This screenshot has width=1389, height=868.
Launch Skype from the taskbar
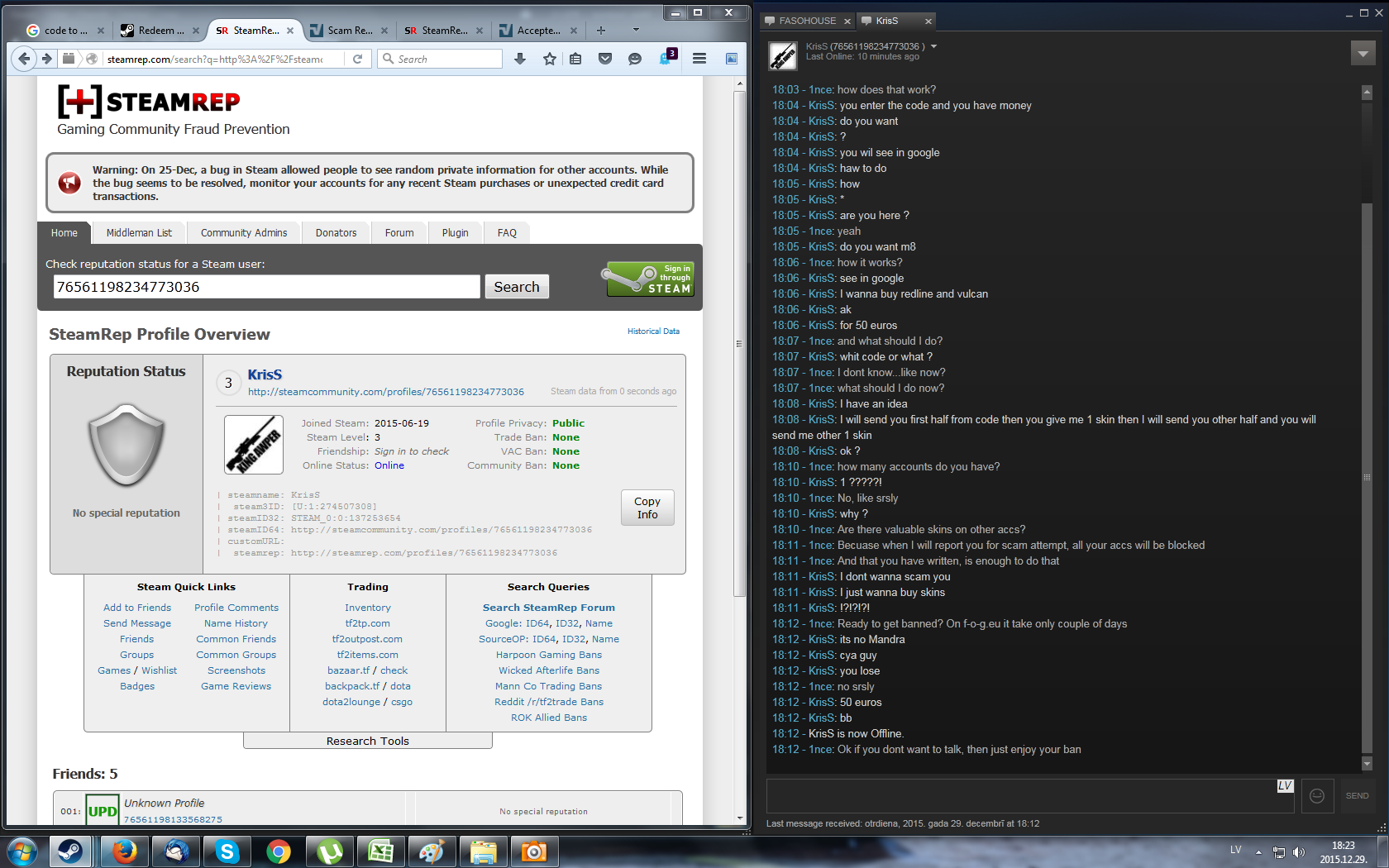(x=227, y=851)
